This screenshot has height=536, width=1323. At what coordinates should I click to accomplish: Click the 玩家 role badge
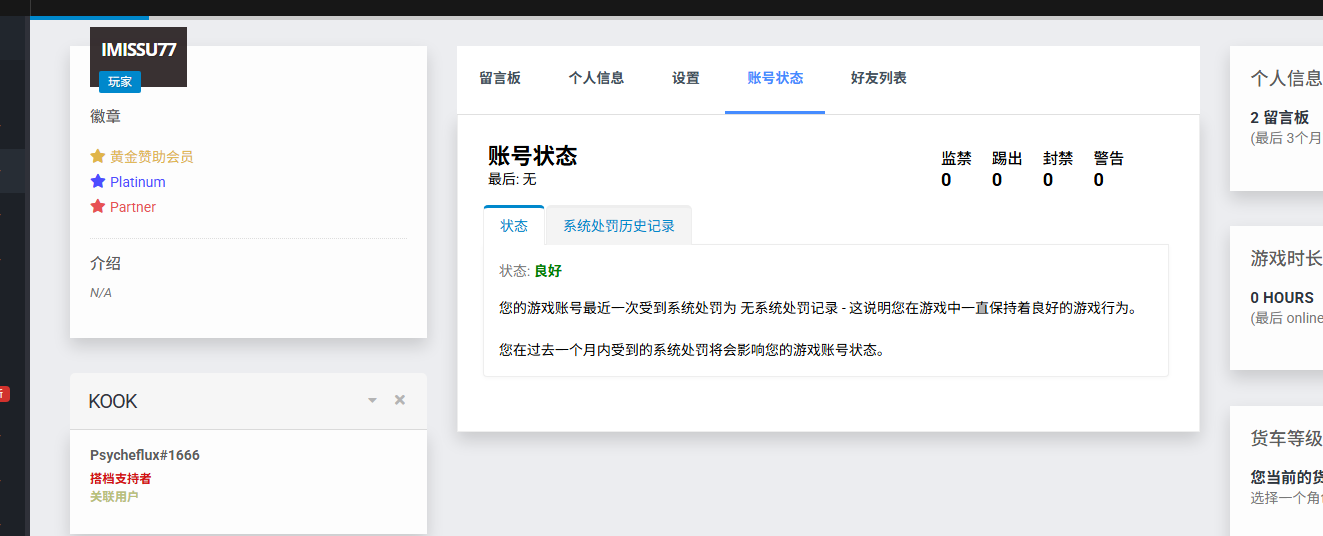tap(120, 82)
